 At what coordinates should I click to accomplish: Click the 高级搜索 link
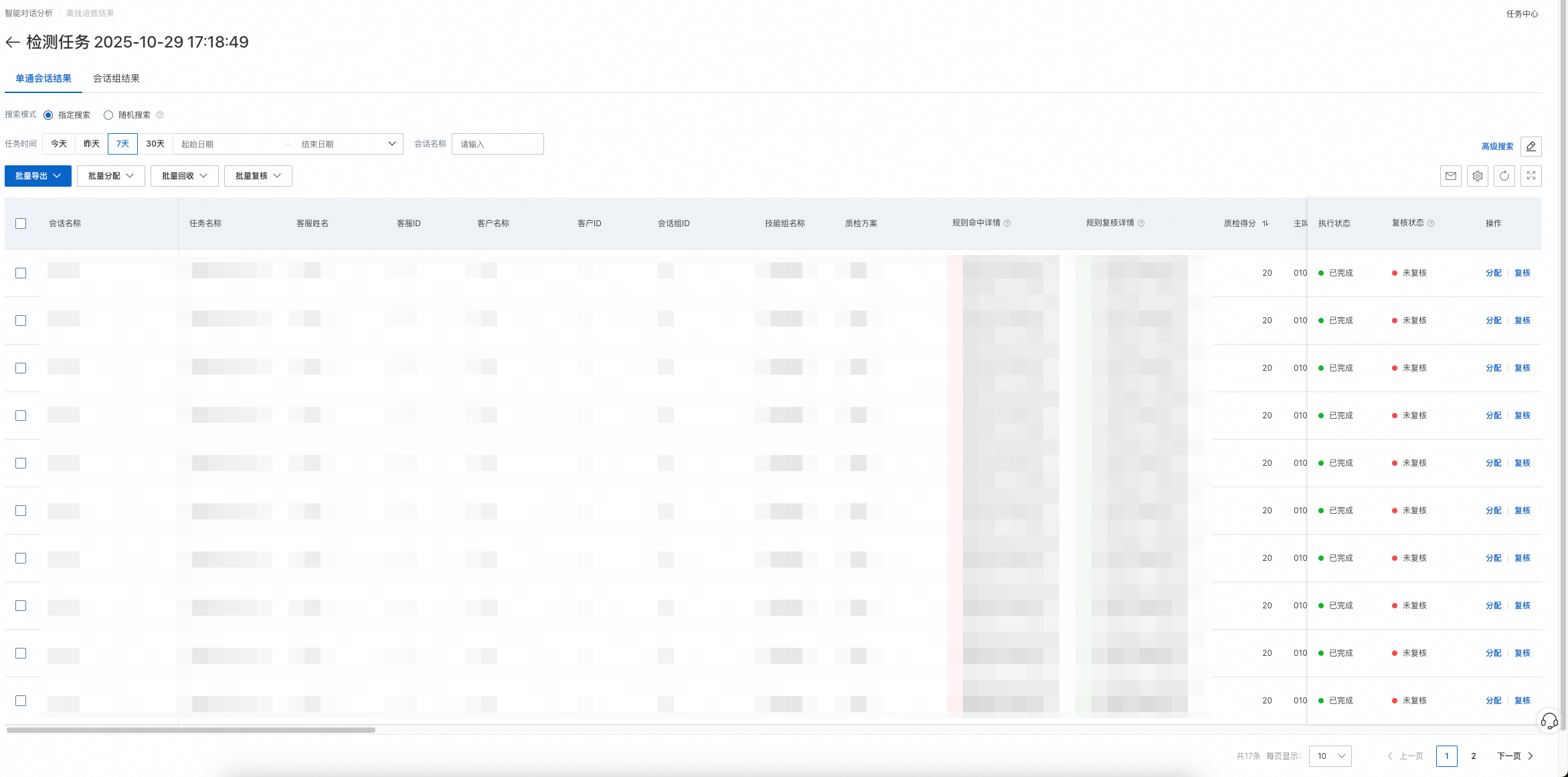[1497, 147]
